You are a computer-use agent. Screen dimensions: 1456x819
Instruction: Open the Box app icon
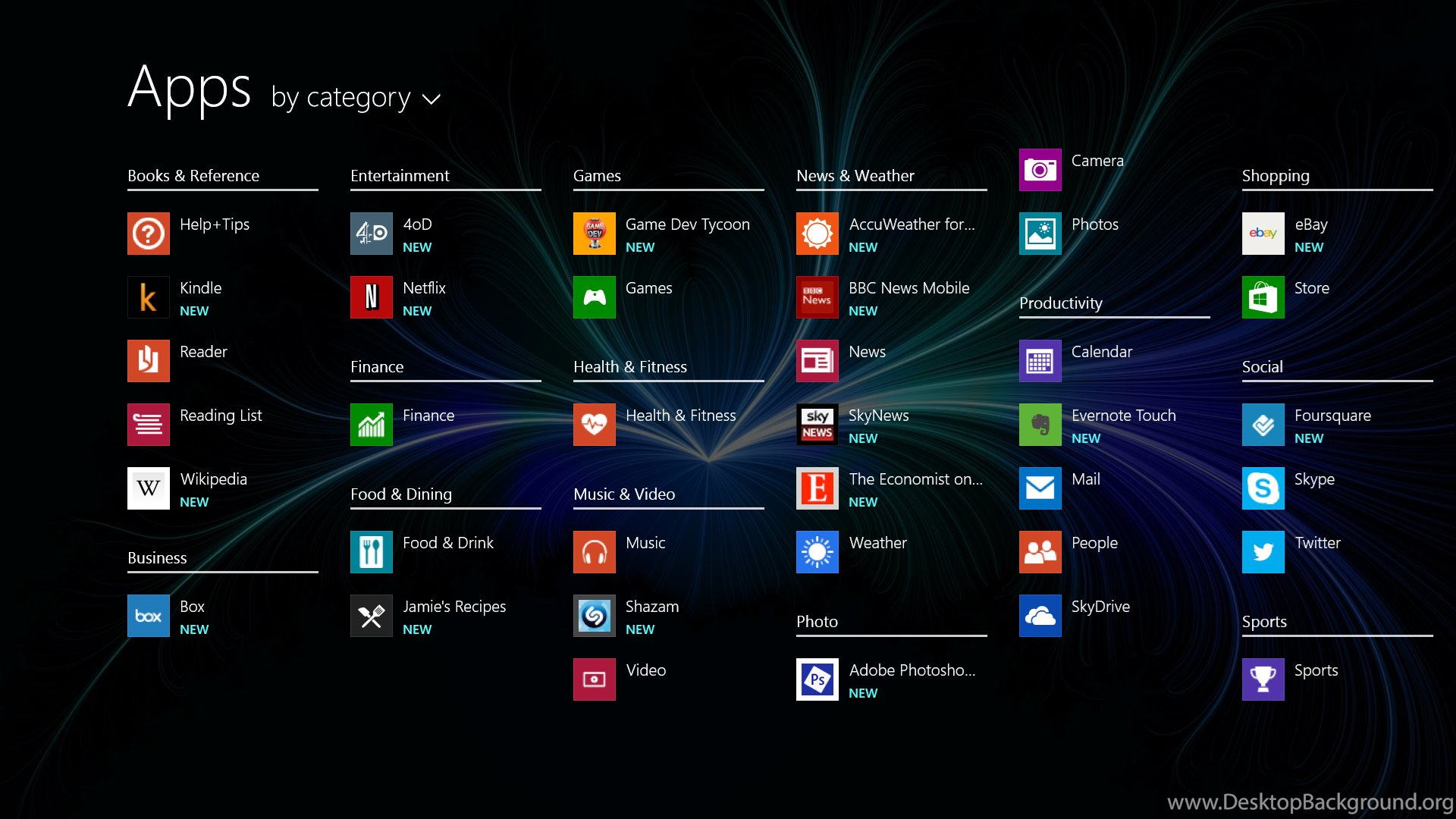click(149, 616)
